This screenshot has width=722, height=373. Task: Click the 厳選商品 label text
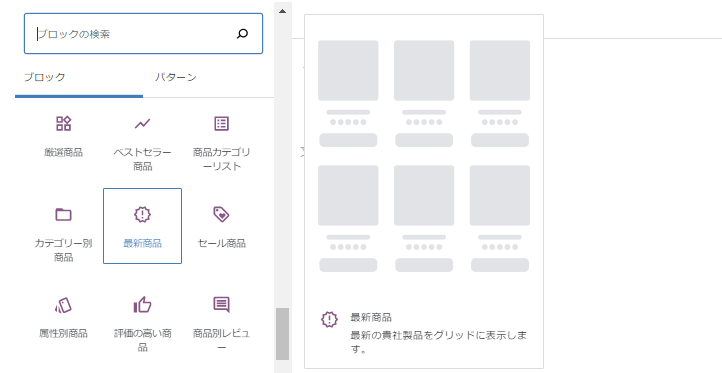64,152
